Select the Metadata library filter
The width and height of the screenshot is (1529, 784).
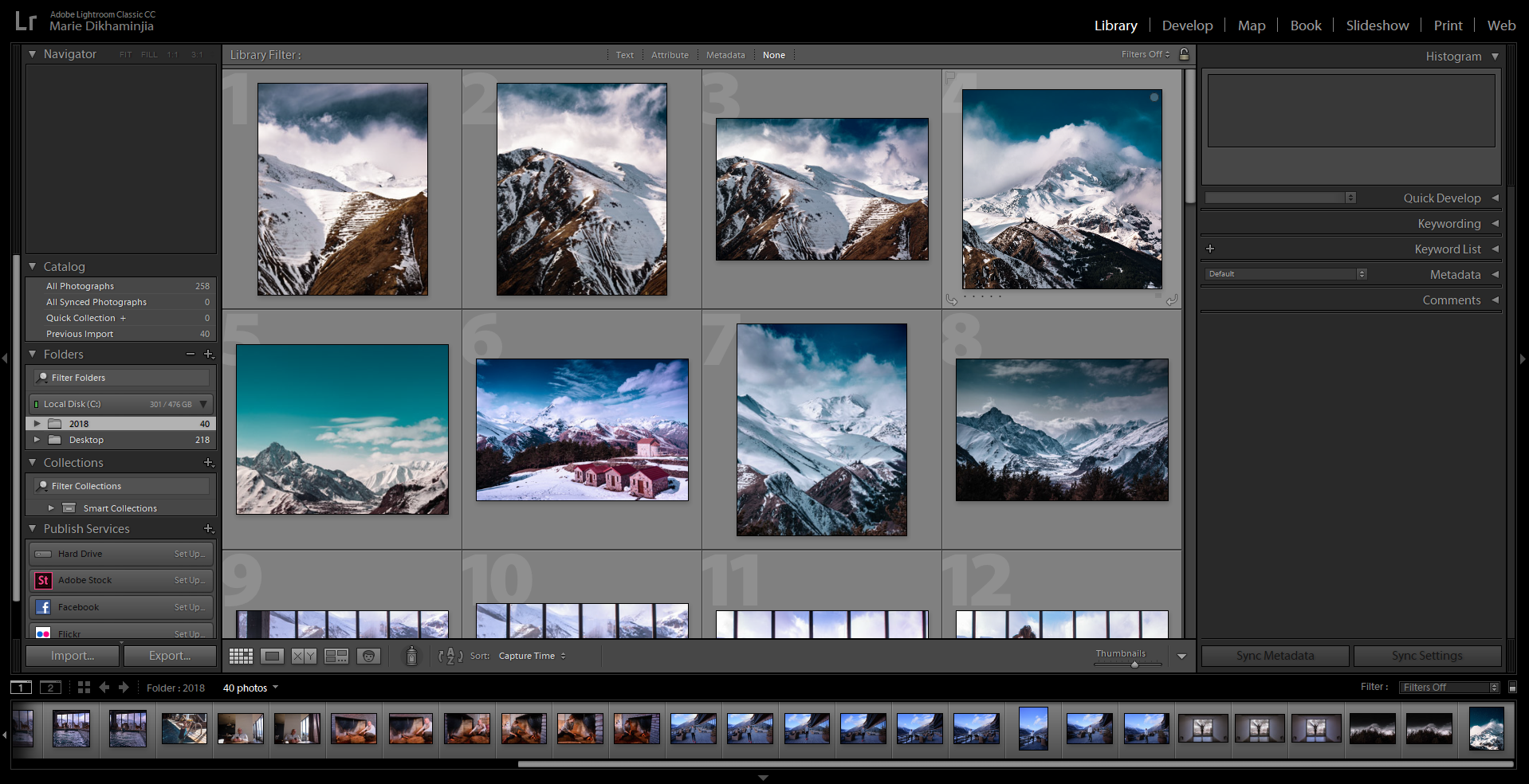pyautogui.click(x=725, y=55)
